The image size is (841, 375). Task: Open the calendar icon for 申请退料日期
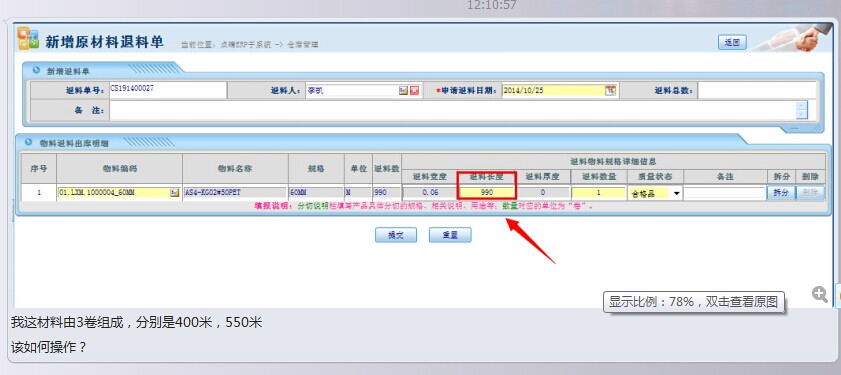coord(610,91)
